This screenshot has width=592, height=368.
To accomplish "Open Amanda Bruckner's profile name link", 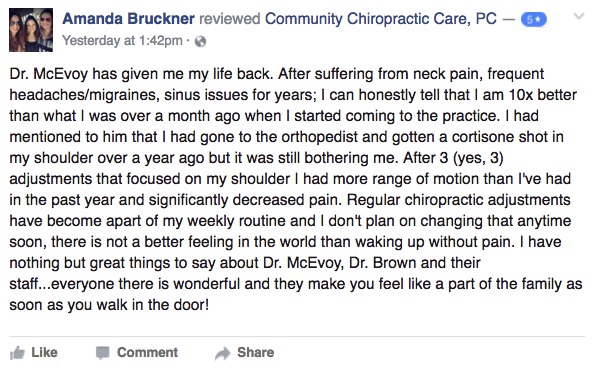I will click(128, 18).
